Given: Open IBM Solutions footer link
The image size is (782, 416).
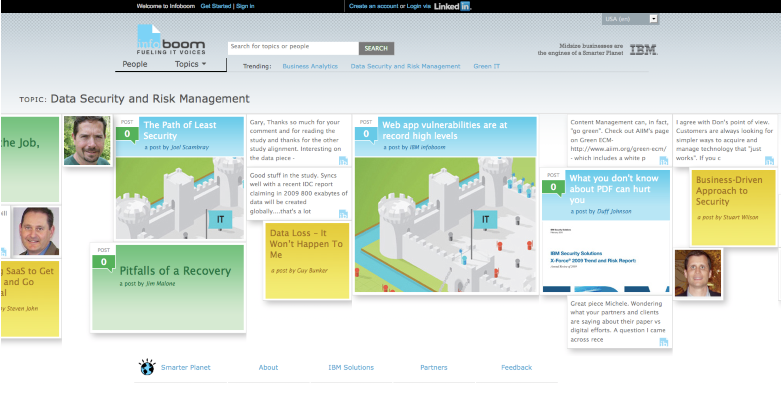Looking at the screenshot, I should pos(351,368).
